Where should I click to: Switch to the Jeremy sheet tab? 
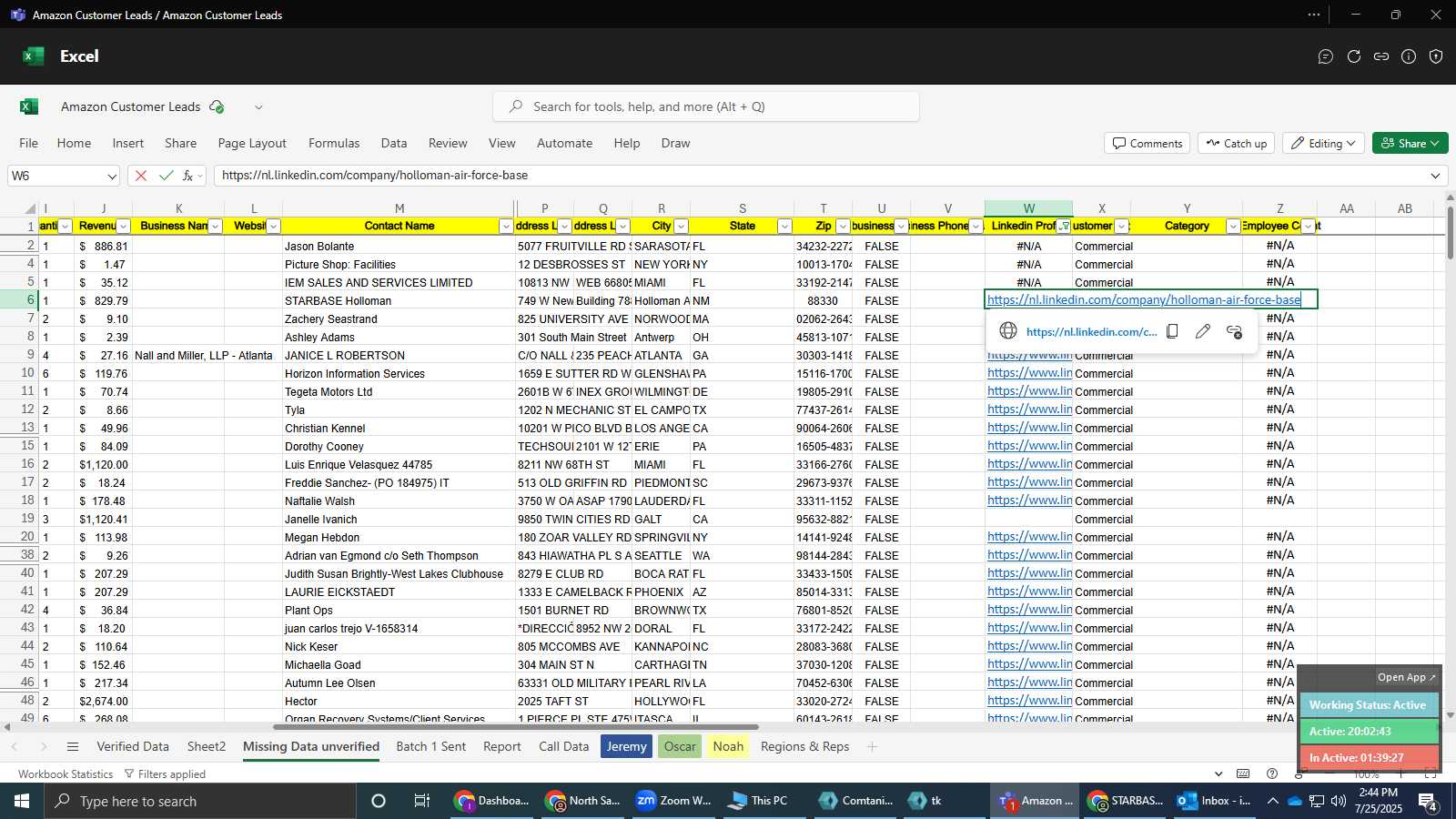click(626, 746)
